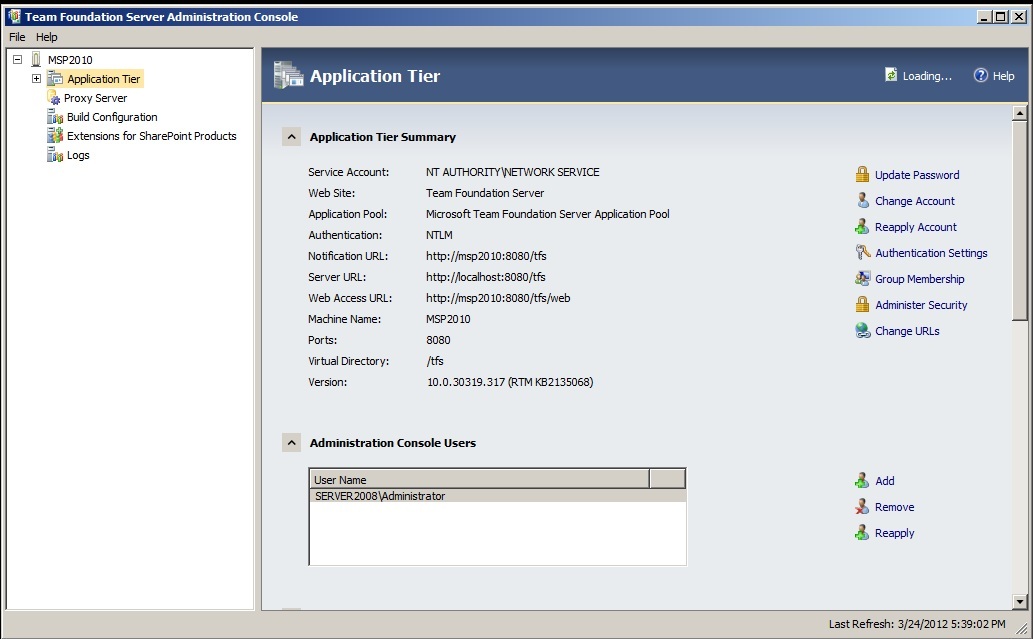Select the SERVER2008\Administrator user row
Image resolution: width=1033 pixels, height=639 pixels.
pyautogui.click(x=497, y=496)
